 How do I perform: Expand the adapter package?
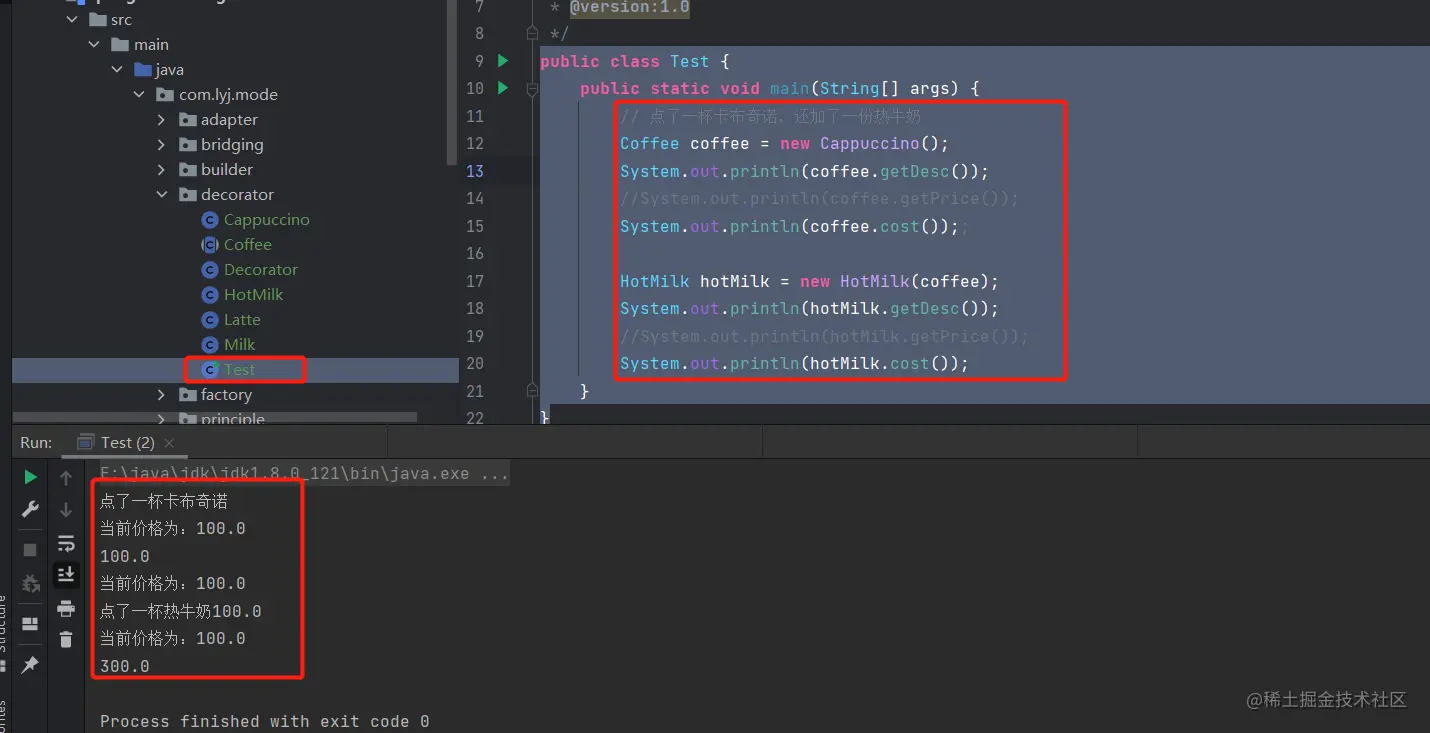(x=162, y=120)
